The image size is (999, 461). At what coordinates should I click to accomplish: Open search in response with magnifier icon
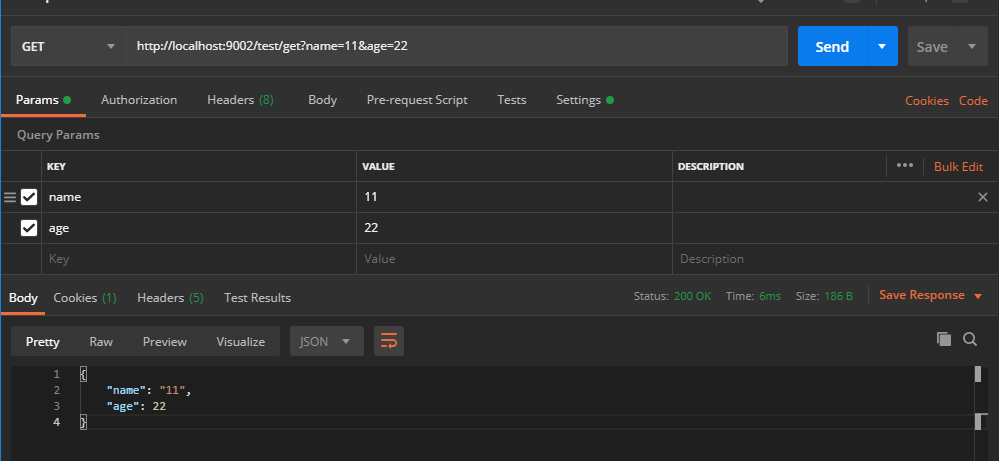(x=970, y=339)
